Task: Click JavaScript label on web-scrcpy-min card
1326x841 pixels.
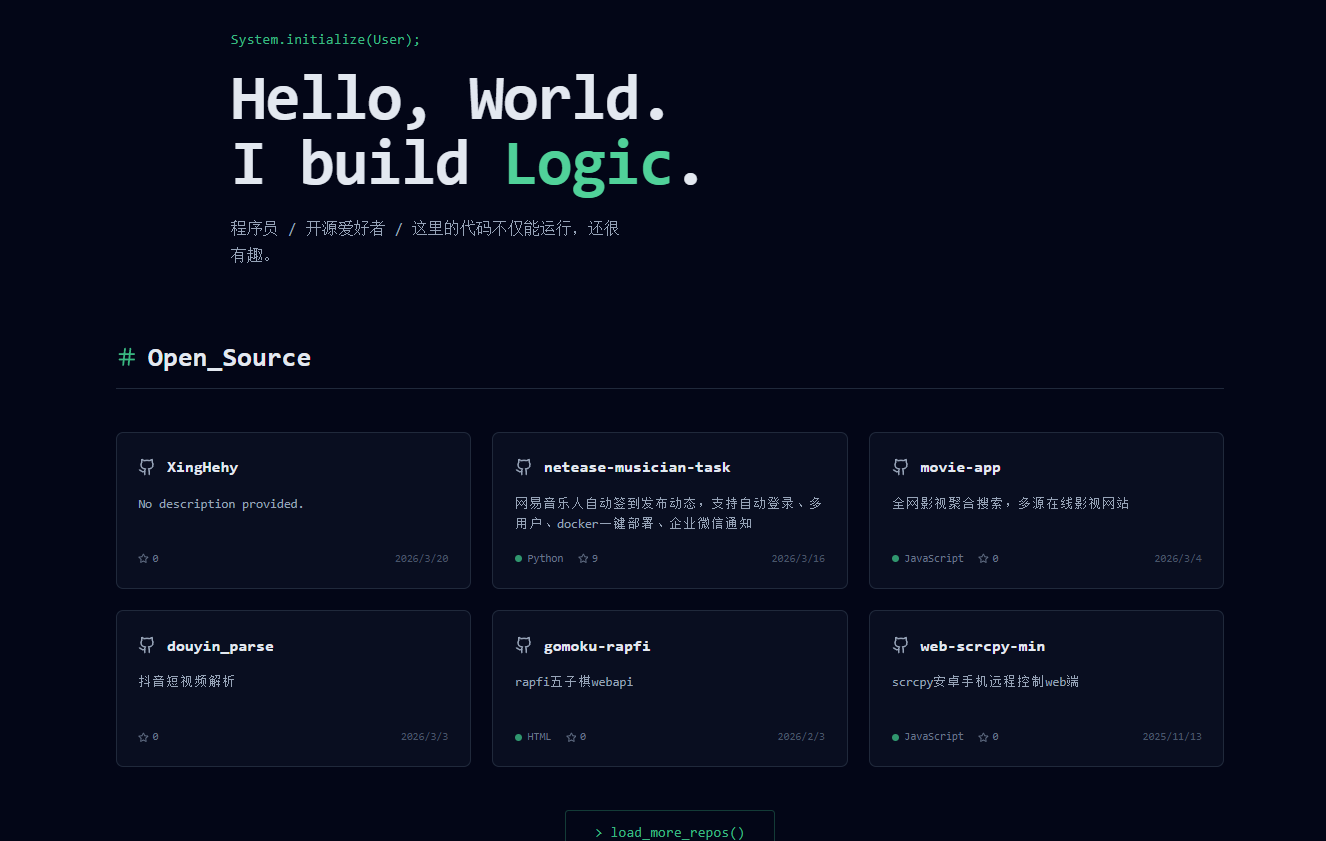Action: point(934,737)
